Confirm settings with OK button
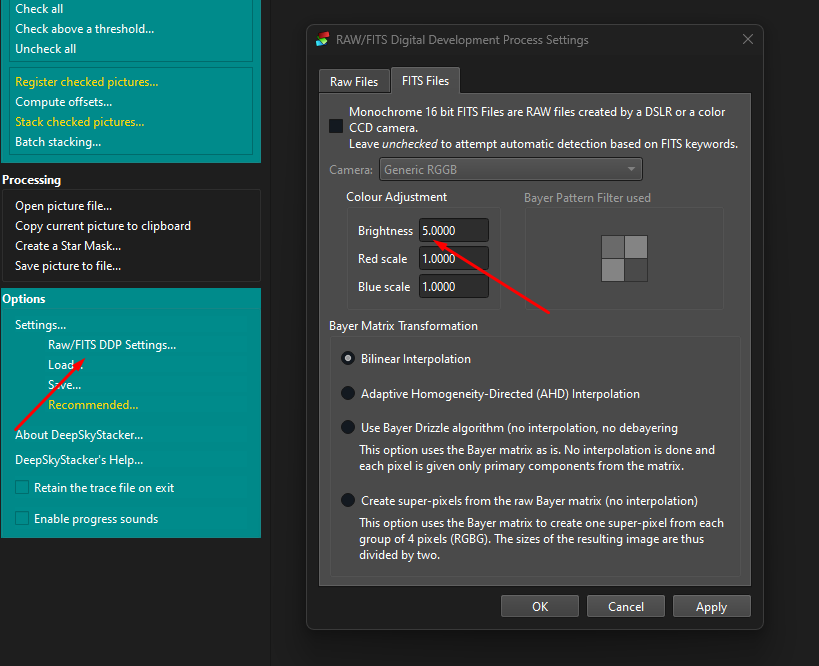Image resolution: width=819 pixels, height=666 pixels. 540,606
